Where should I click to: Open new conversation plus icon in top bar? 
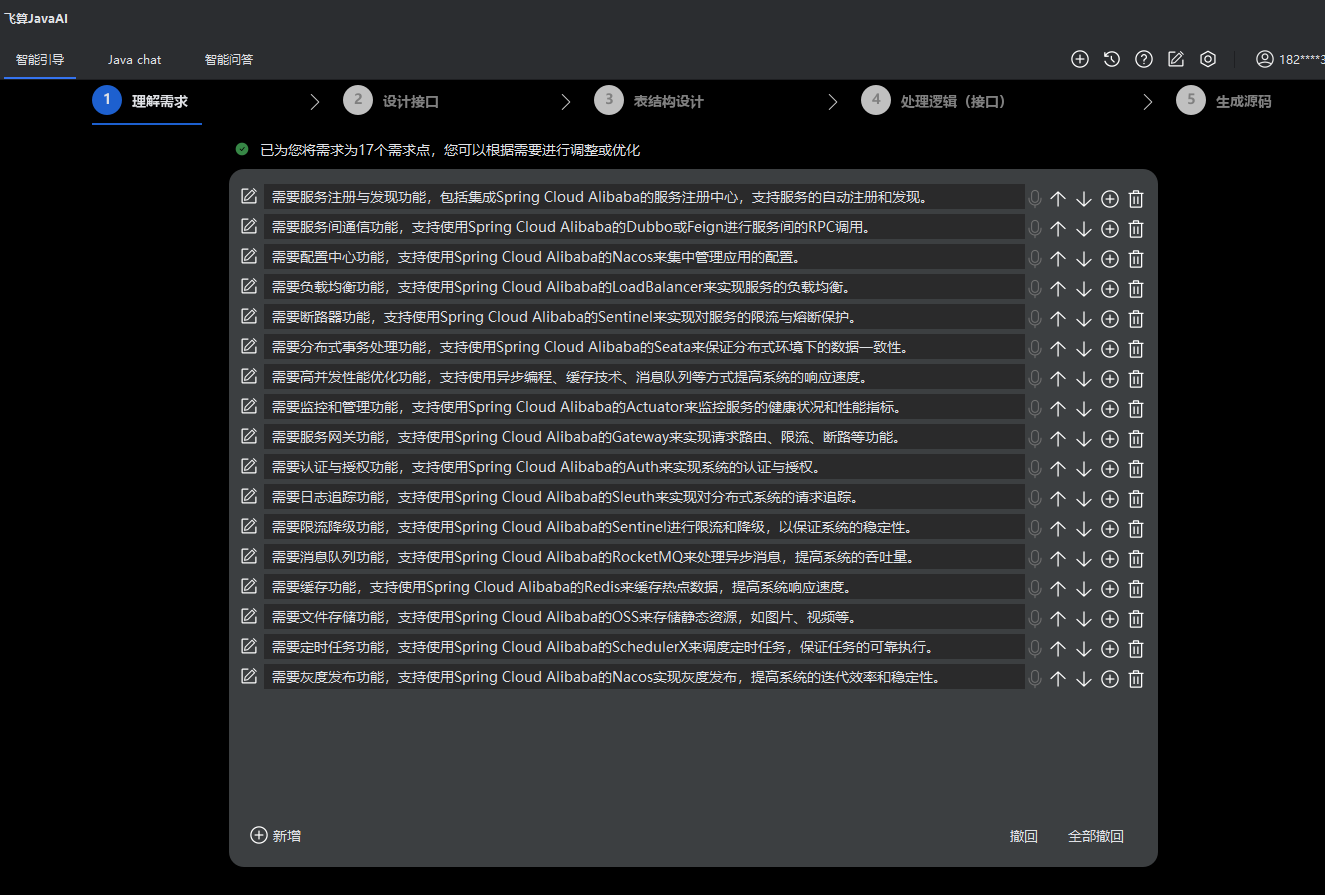tap(1080, 59)
